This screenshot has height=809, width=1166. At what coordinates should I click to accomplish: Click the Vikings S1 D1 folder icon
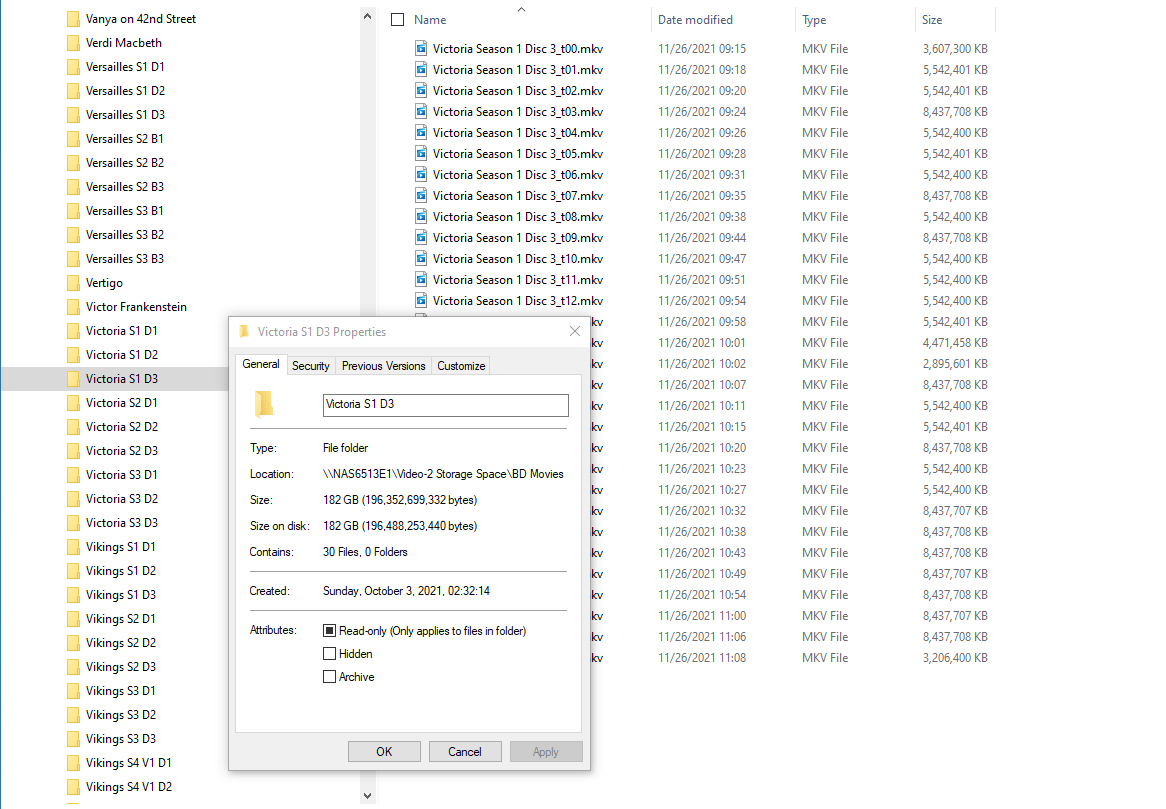[x=73, y=547]
